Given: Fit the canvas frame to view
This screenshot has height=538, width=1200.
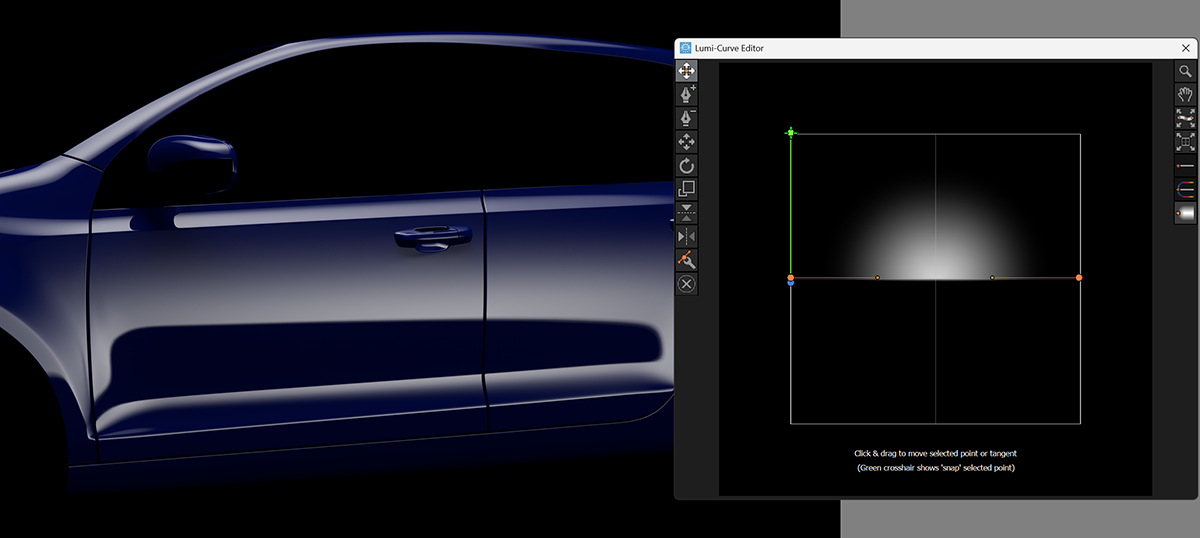Looking at the screenshot, I should [1185, 142].
